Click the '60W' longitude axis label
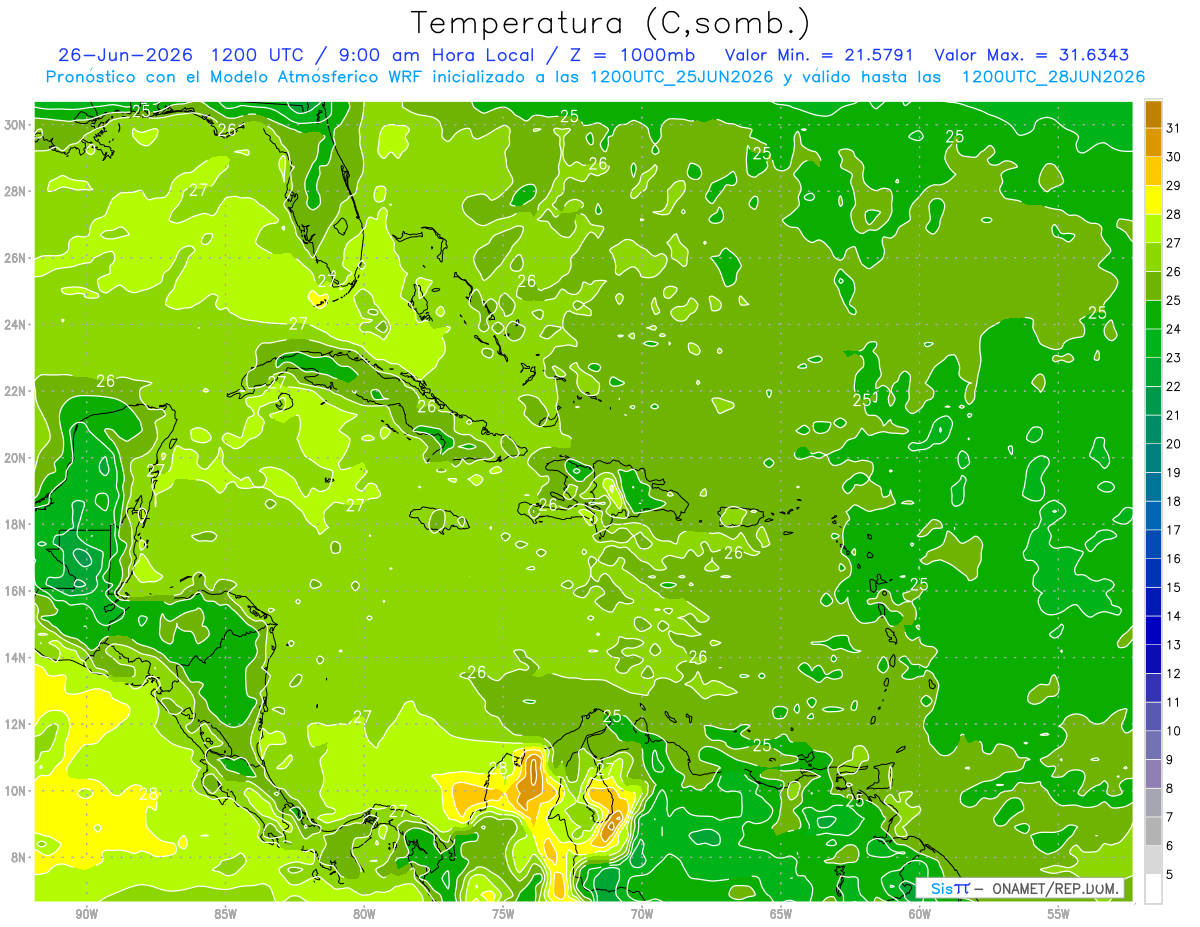The image size is (1200, 927). click(920, 914)
